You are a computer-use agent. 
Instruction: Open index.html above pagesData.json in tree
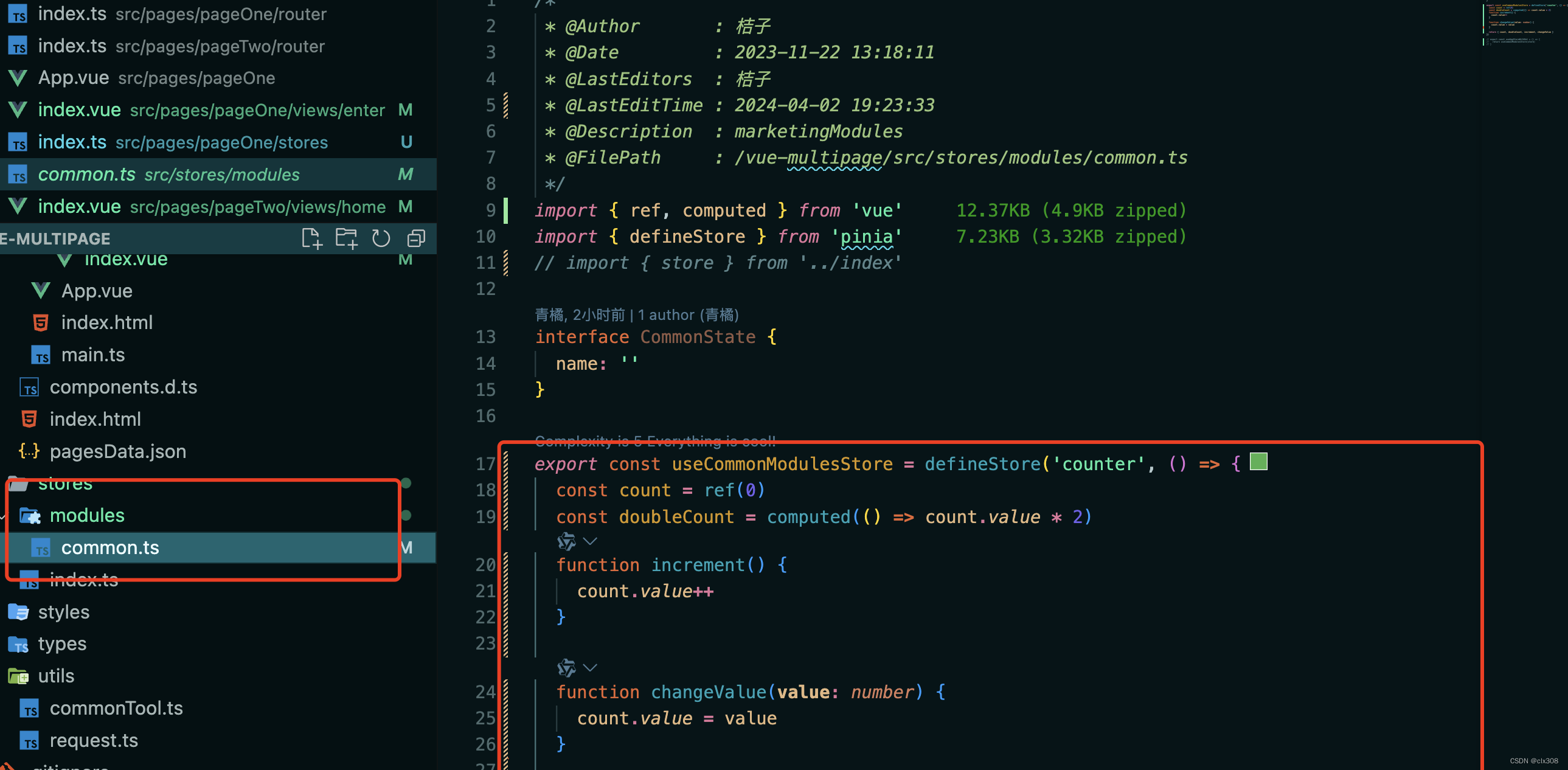tap(218, 420)
